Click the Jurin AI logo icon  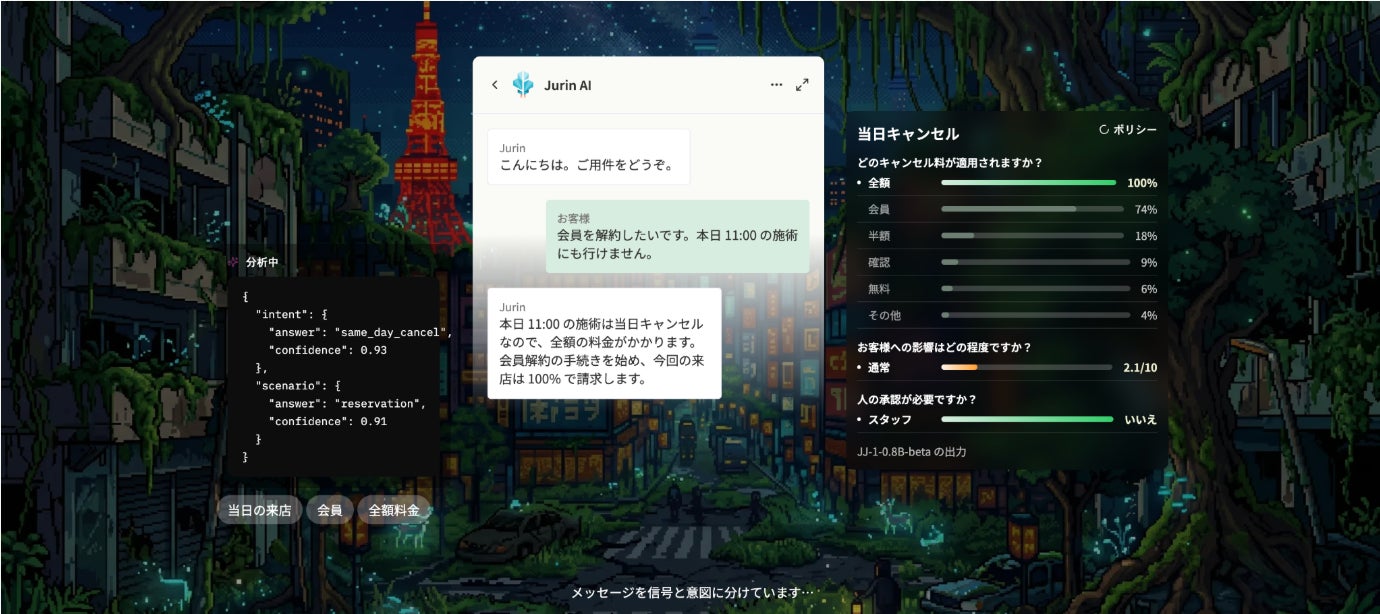point(523,85)
